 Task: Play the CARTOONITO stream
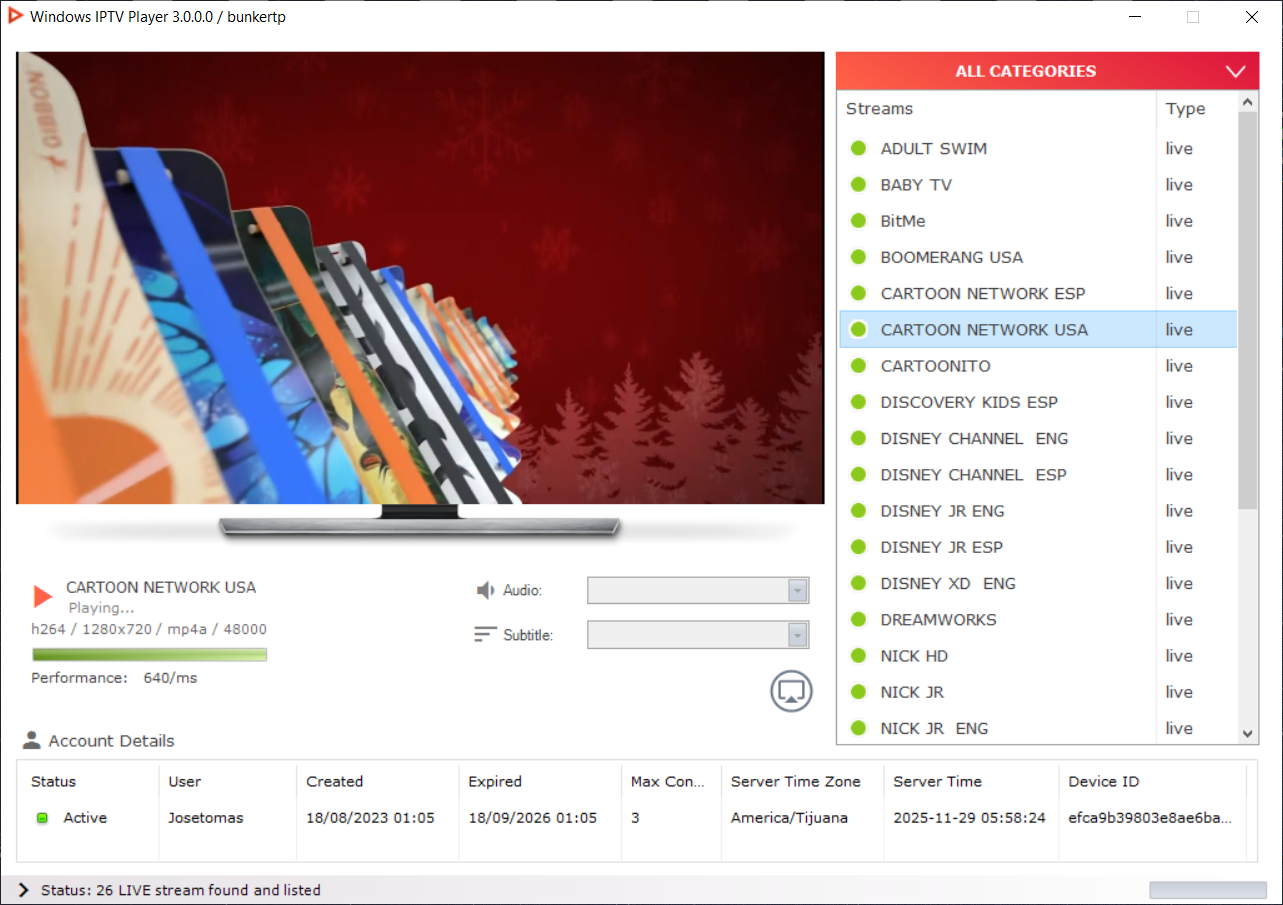935,366
